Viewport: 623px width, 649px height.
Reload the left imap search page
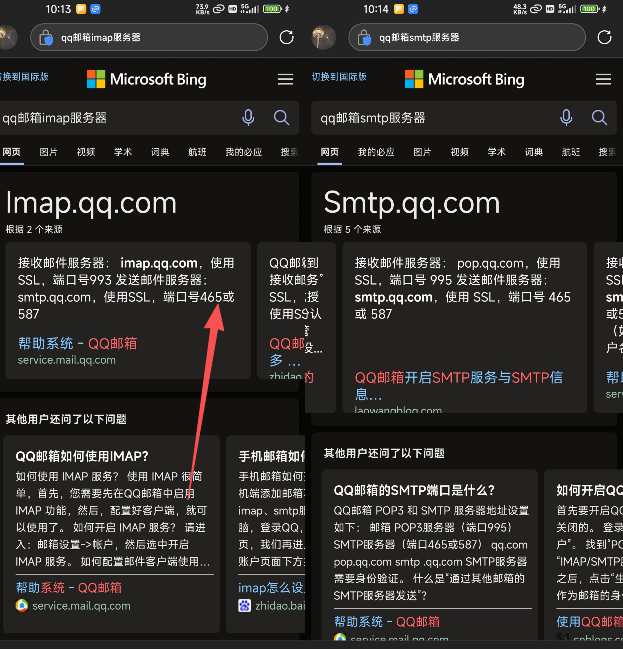pyautogui.click(x=286, y=37)
